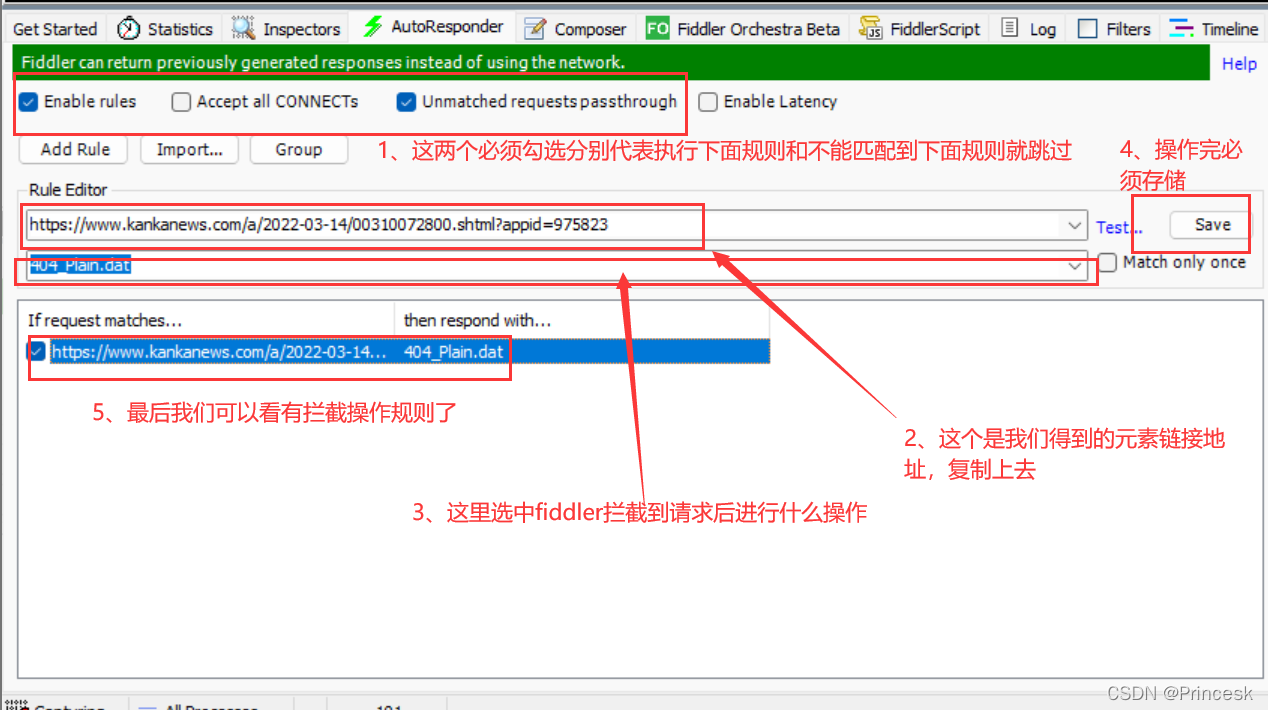Click the green Fiddler info banner text
The height and width of the screenshot is (710, 1268).
click(323, 62)
